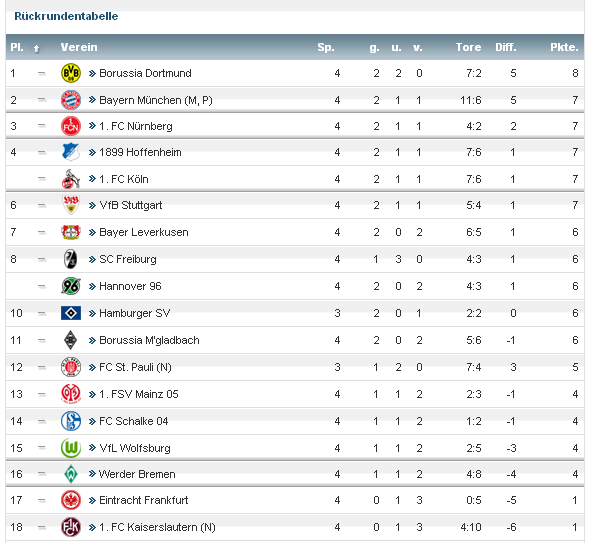Open the 1. FSV Mainz 05 link
This screenshot has width=593, height=543.
point(138,394)
